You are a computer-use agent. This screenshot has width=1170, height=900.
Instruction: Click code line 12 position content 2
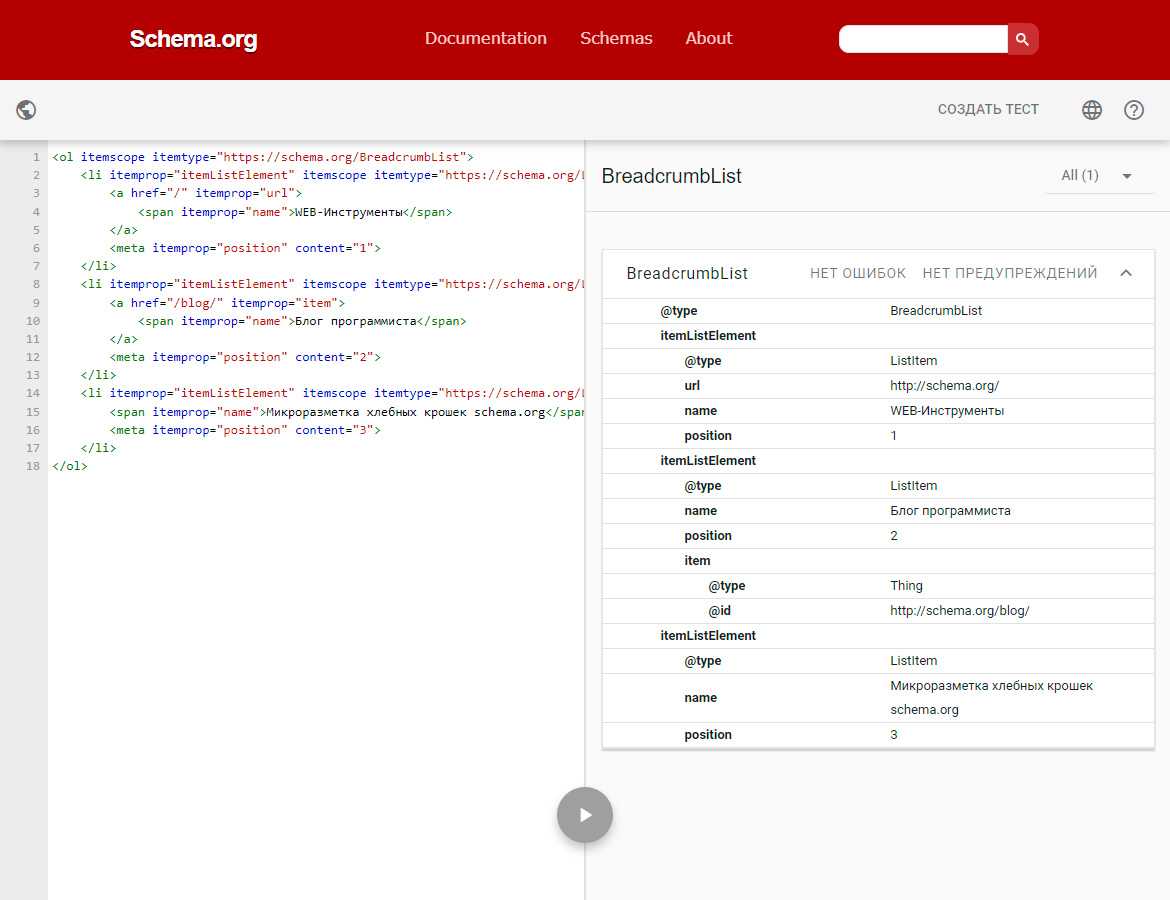coord(245,357)
